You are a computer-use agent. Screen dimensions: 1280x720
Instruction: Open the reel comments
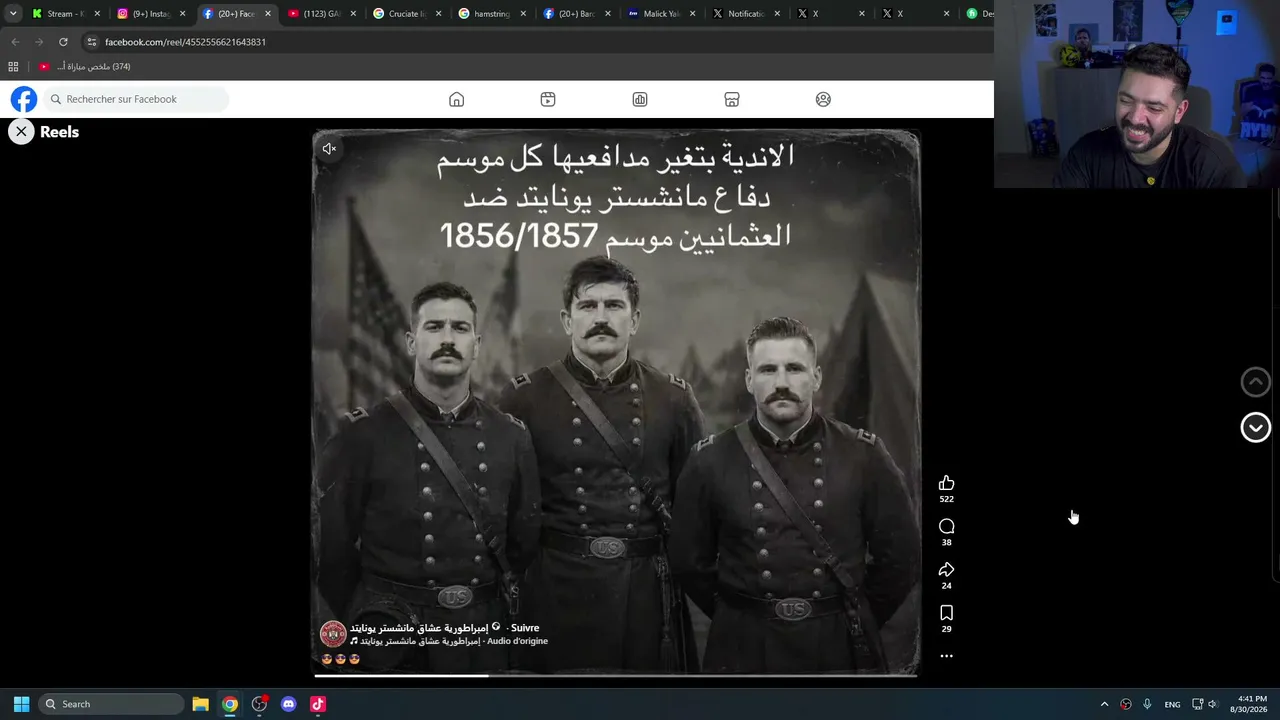point(946,526)
